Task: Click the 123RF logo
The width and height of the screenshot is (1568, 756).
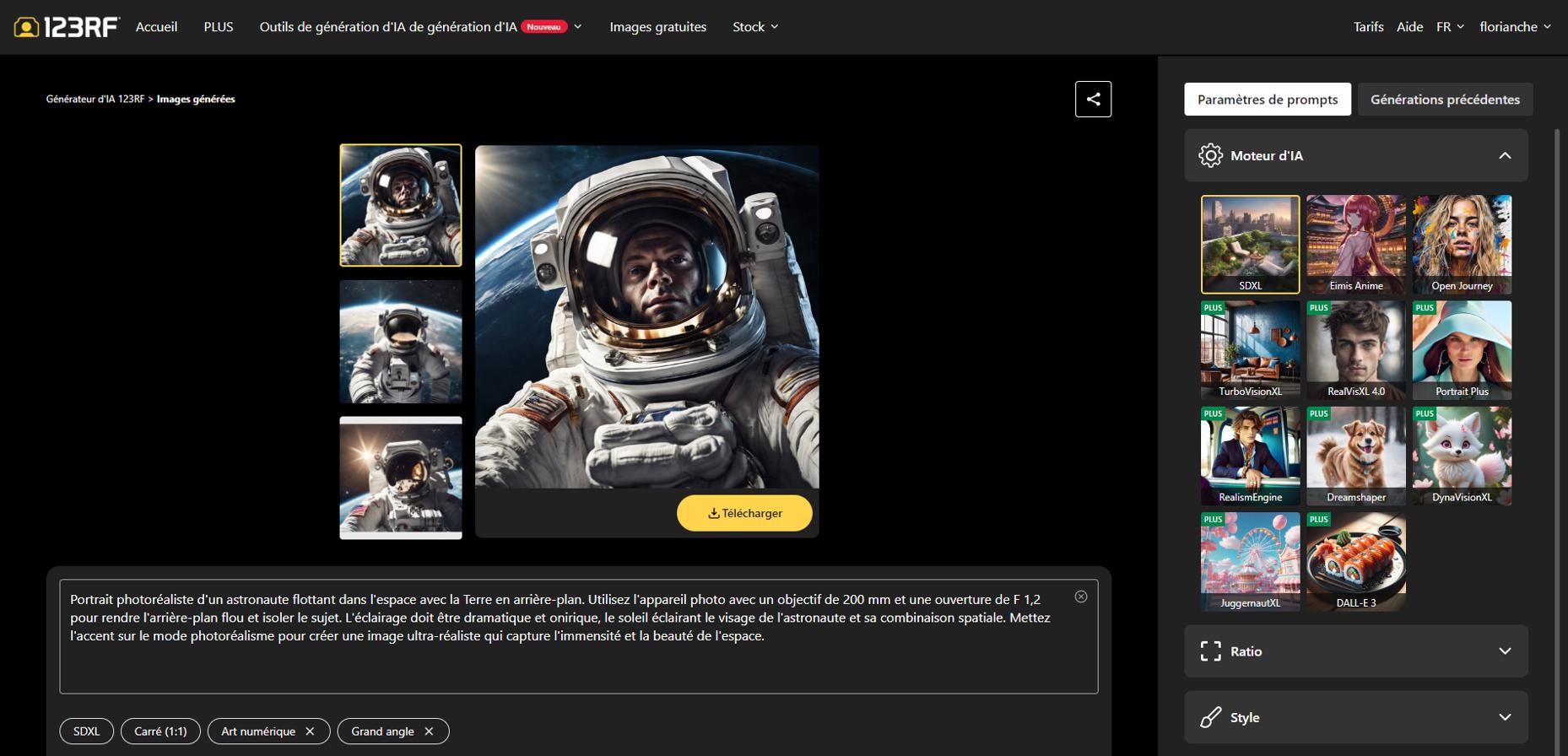Action: point(67,27)
